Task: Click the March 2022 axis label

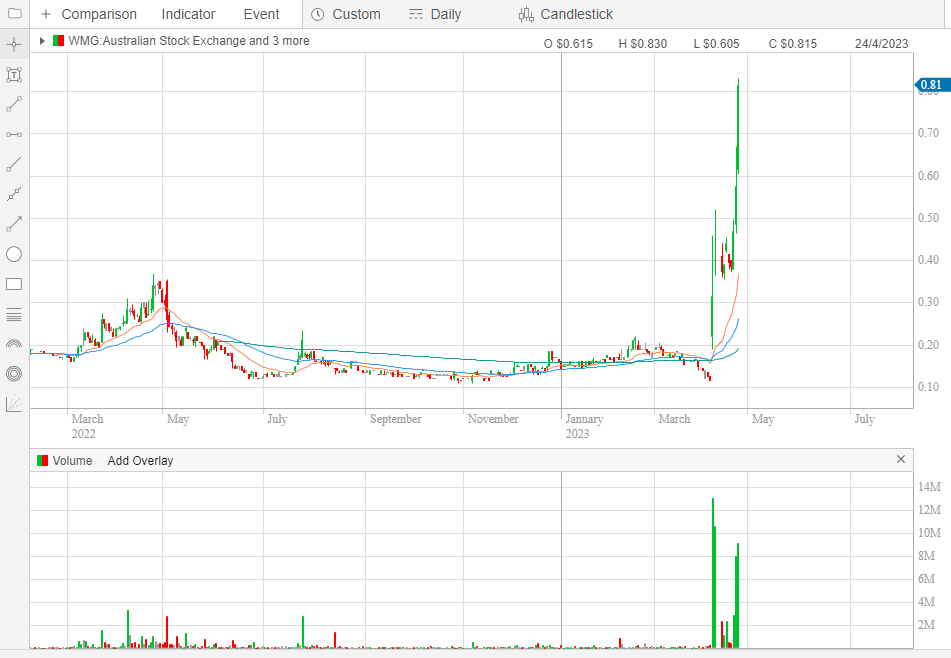Action: (87, 426)
